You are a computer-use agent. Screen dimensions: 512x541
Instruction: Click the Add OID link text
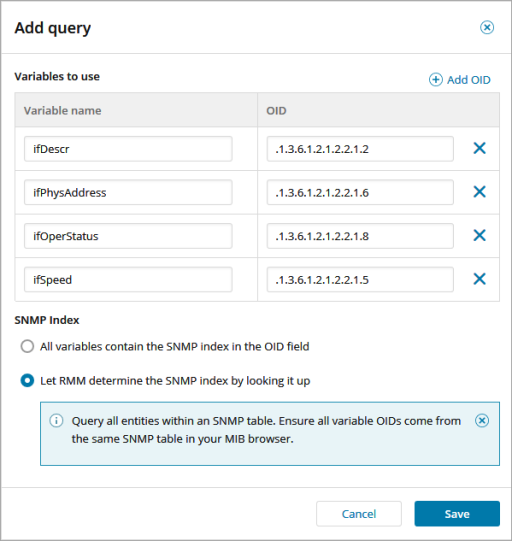[469, 80]
